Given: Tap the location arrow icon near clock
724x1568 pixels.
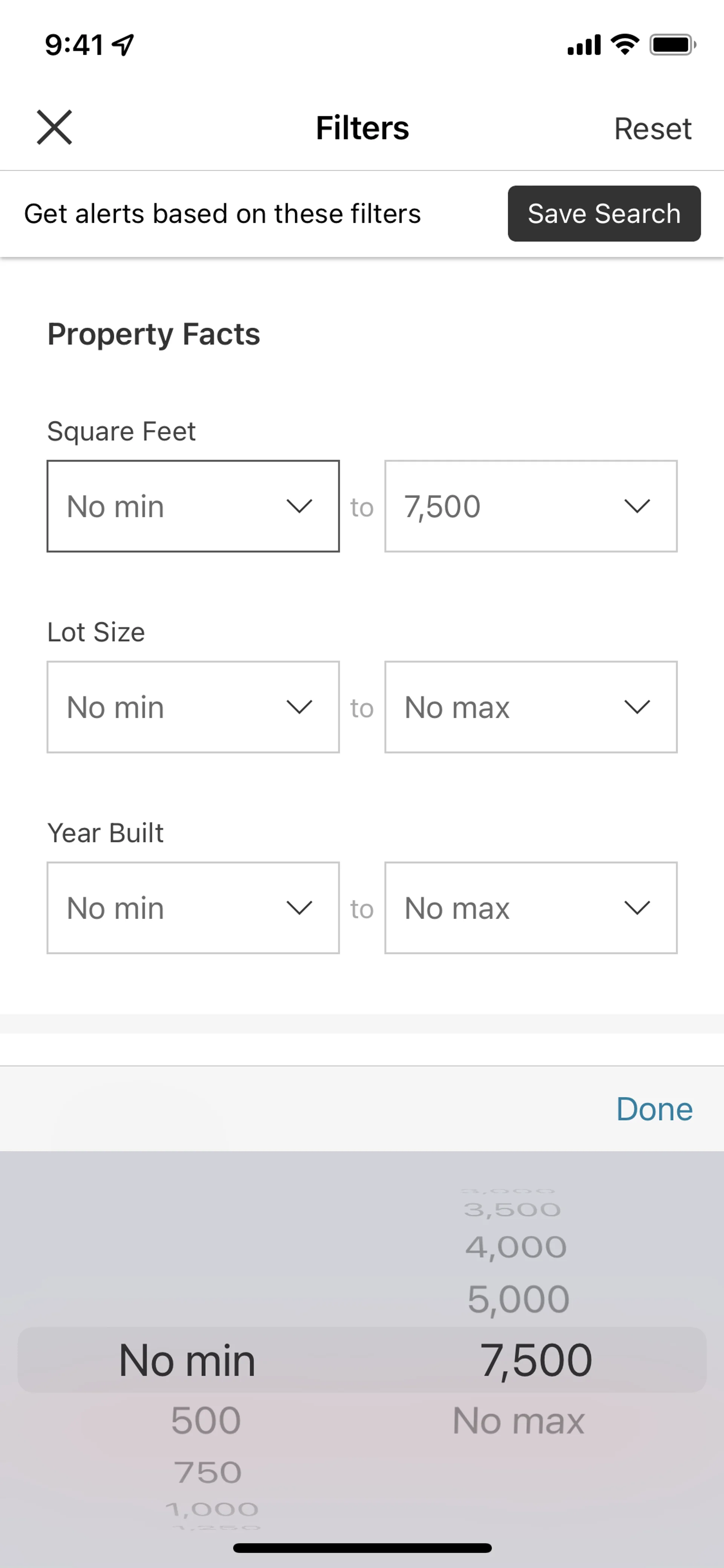Looking at the screenshot, I should [124, 45].
